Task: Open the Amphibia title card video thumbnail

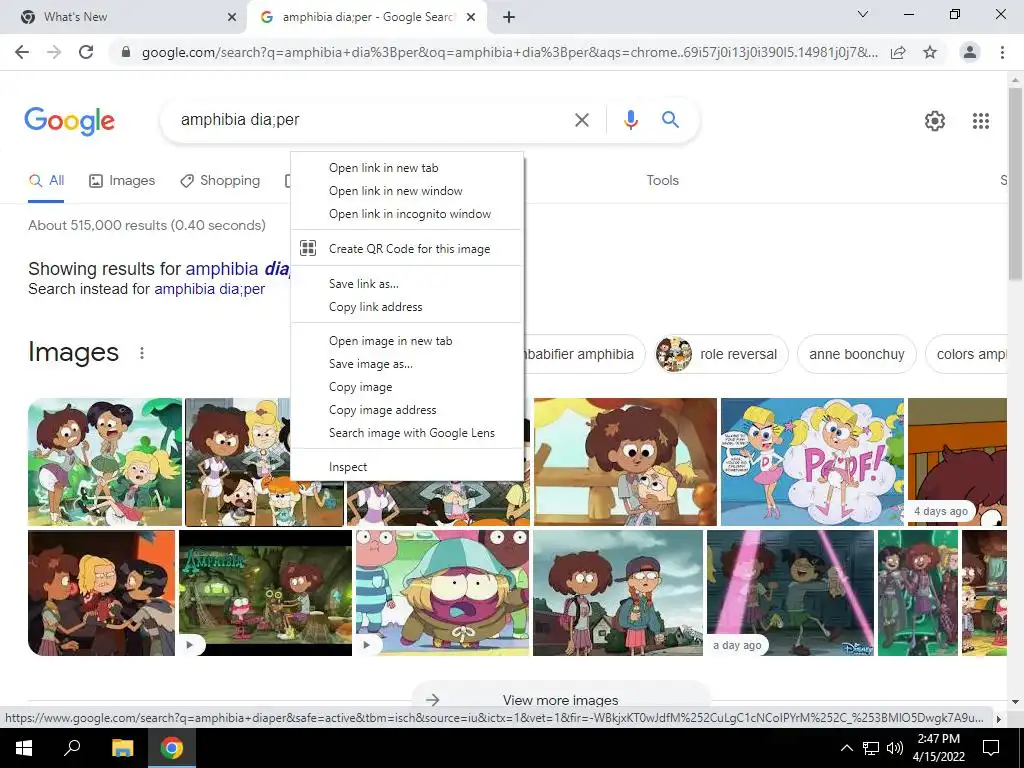Action: coord(265,592)
